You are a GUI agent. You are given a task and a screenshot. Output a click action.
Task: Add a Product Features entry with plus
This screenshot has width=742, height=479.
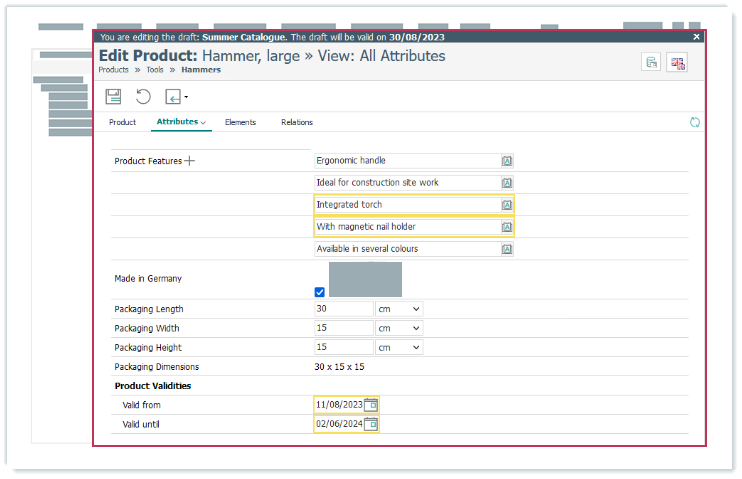[x=190, y=161]
